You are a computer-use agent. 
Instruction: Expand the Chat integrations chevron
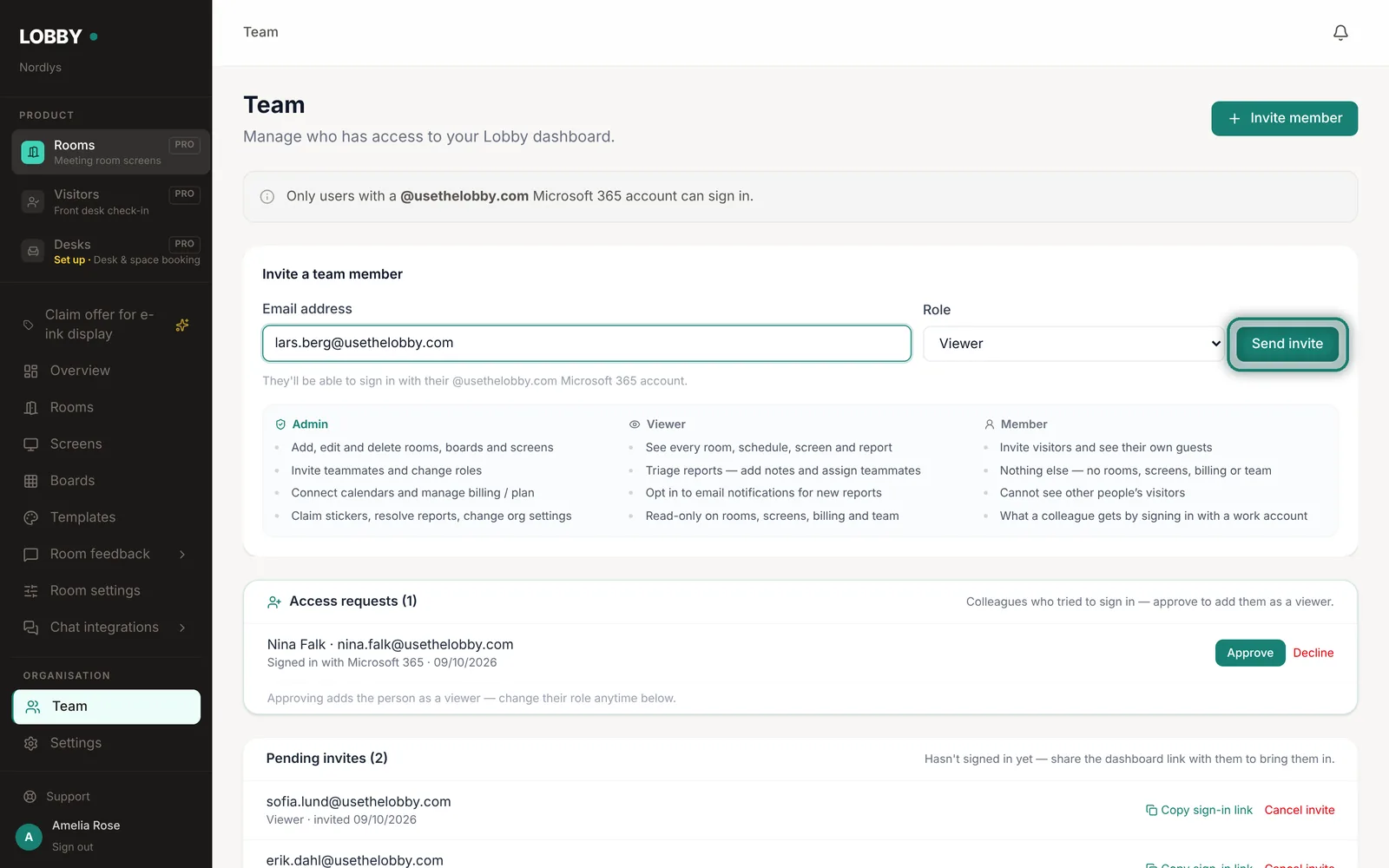(182, 628)
